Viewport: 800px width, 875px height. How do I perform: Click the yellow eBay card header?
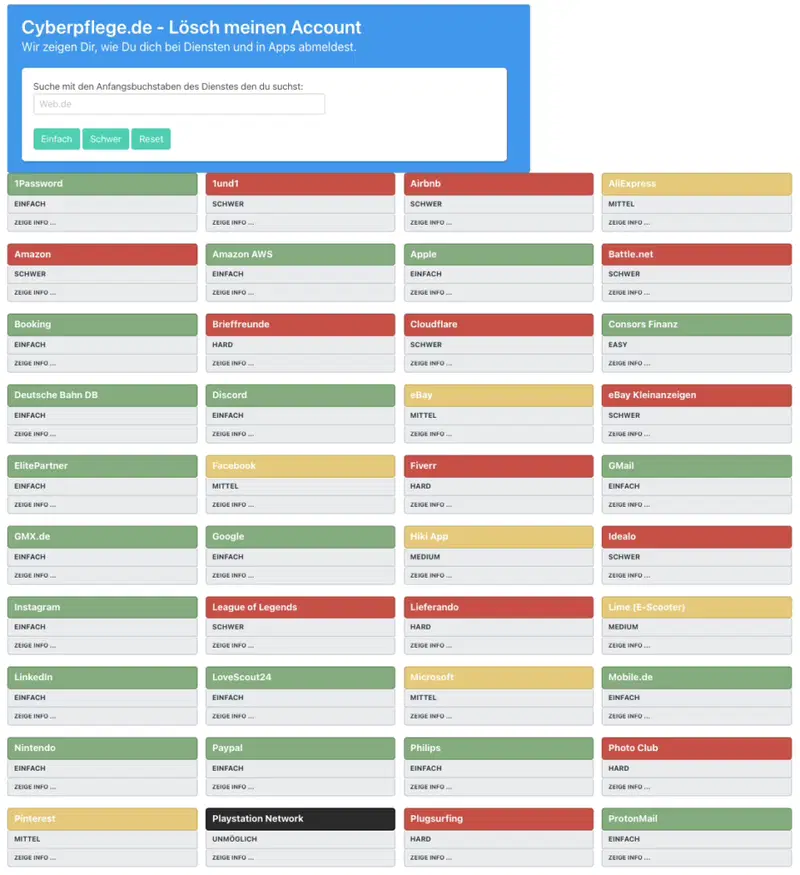click(x=498, y=395)
